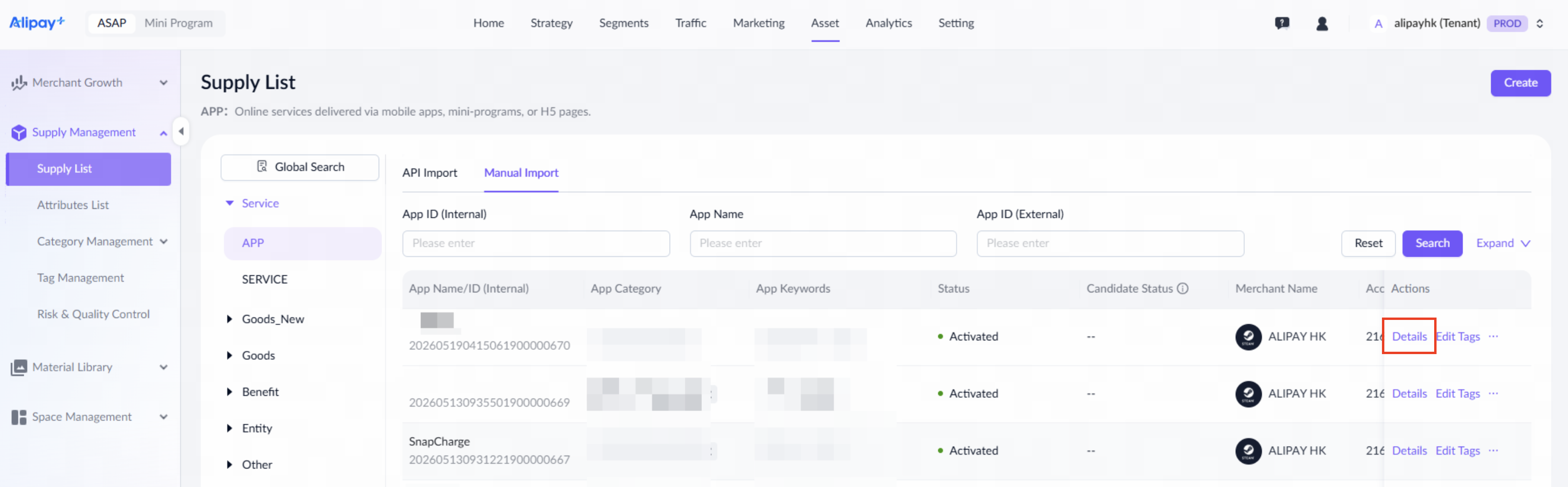Click the tenant avatar letter A
1568x487 pixels.
click(x=1378, y=24)
